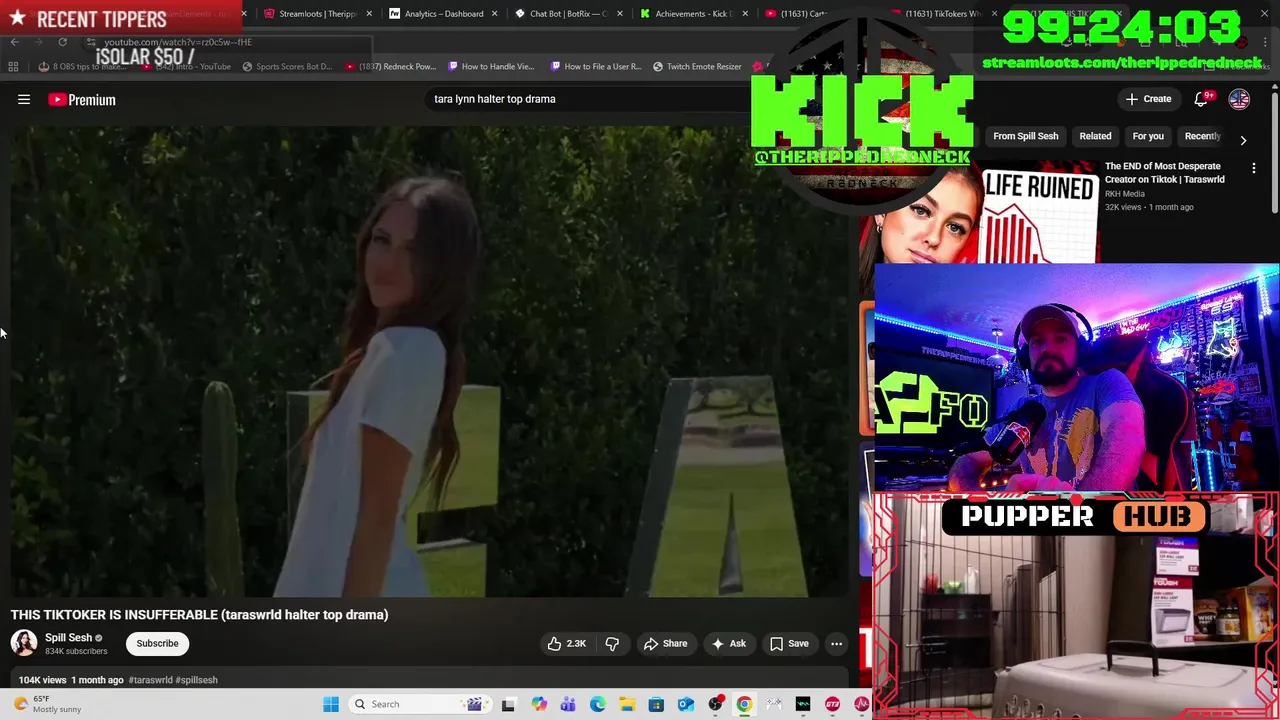The width and height of the screenshot is (1280, 720).
Task: Open the Spill Sesh channel name link
Action: coord(68,637)
